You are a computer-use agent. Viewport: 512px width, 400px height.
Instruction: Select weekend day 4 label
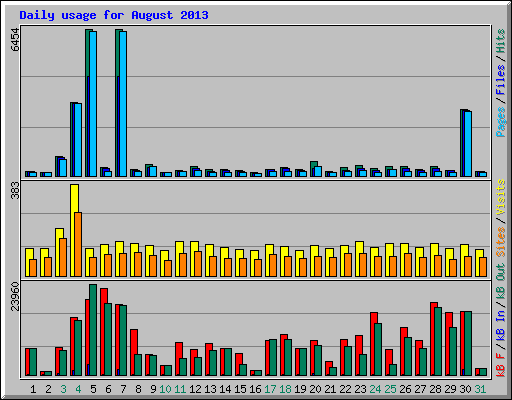tap(78, 389)
